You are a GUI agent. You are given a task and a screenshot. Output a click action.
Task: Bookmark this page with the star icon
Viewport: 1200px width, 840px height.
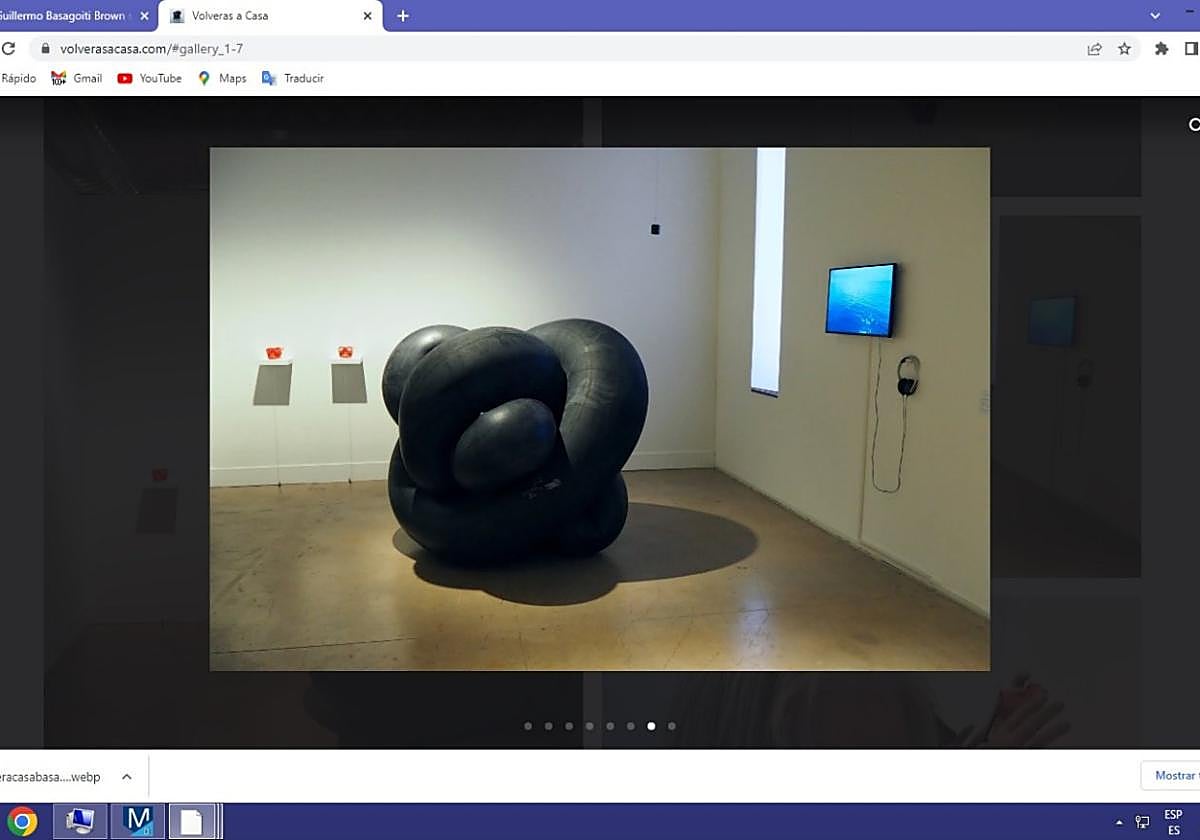(x=1125, y=48)
